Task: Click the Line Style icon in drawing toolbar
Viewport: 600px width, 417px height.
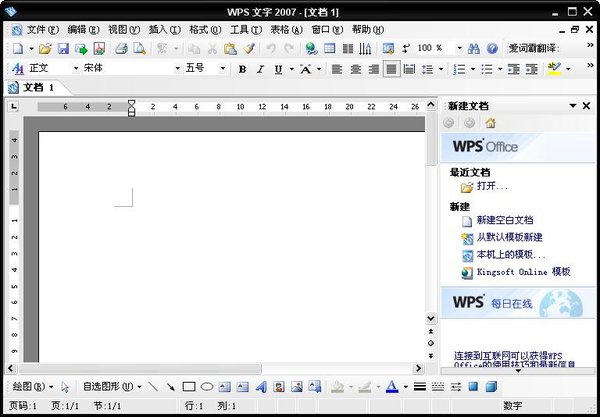Action: click(420, 387)
